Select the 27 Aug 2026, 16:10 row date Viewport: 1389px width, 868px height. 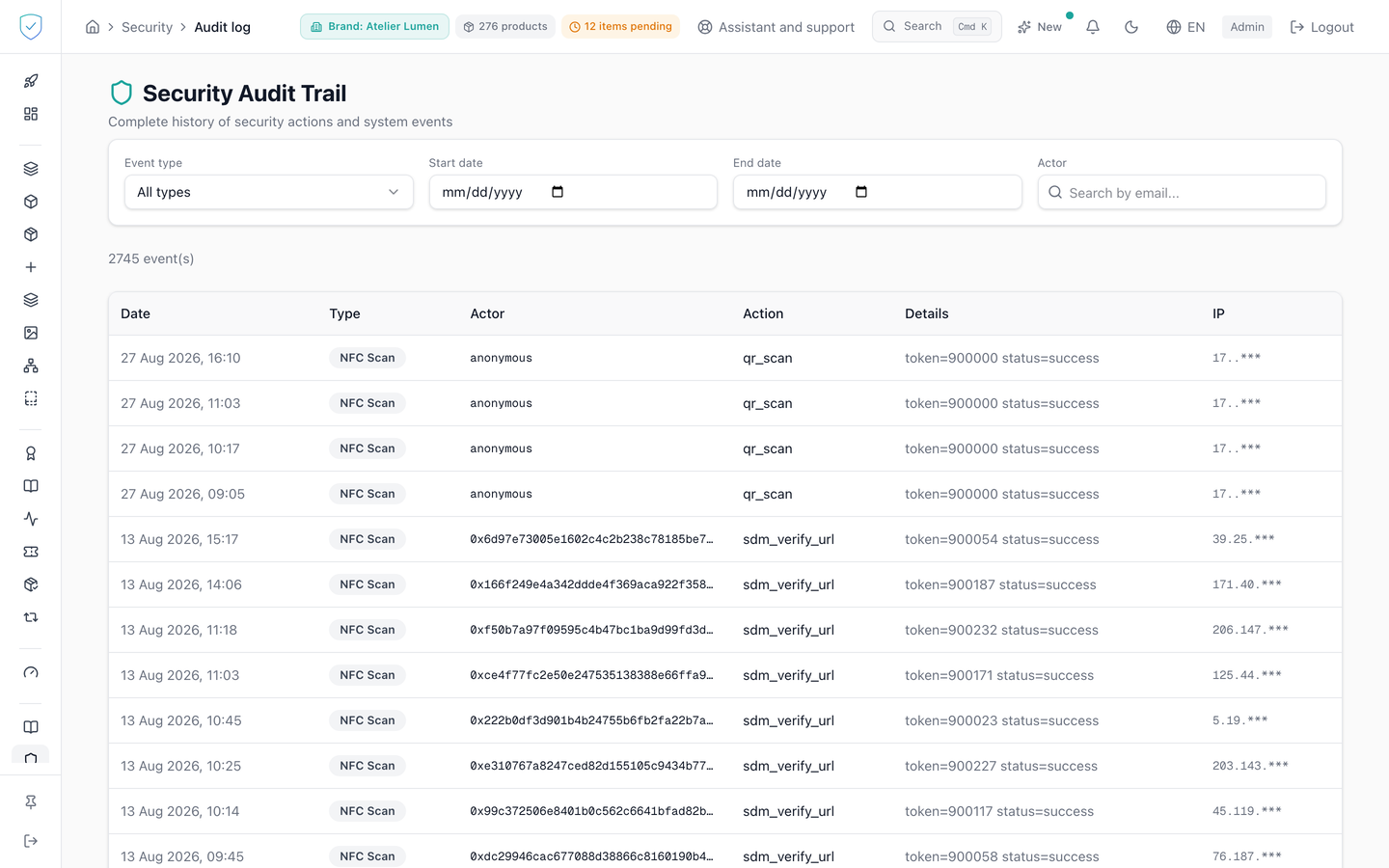click(180, 358)
